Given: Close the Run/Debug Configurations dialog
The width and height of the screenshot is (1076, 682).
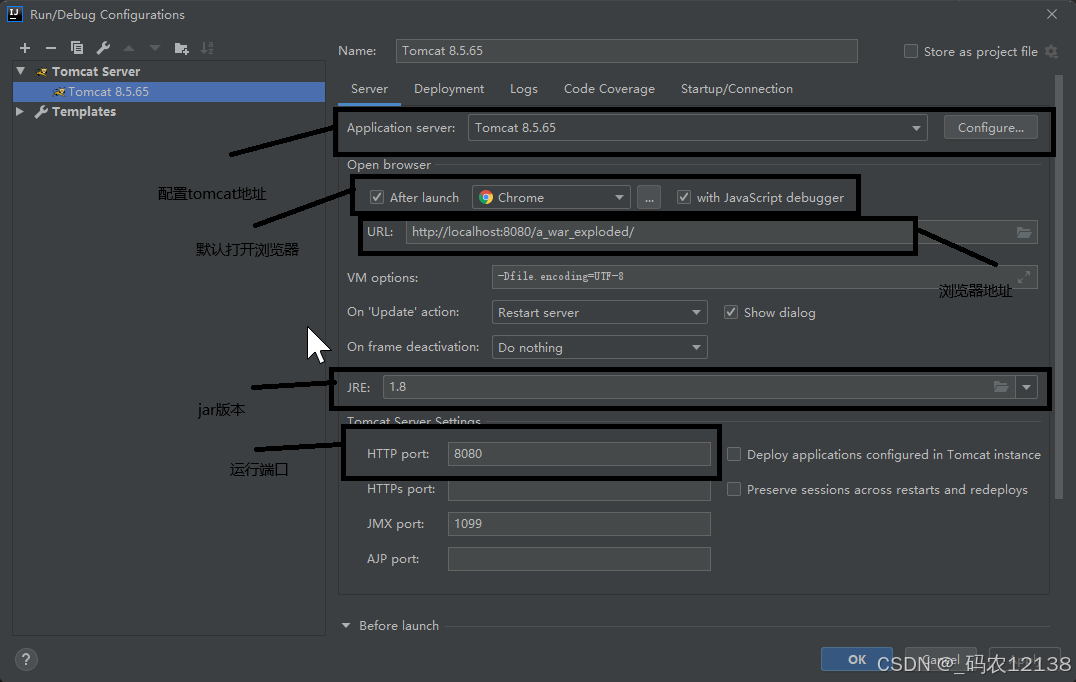Looking at the screenshot, I should click(x=1051, y=14).
